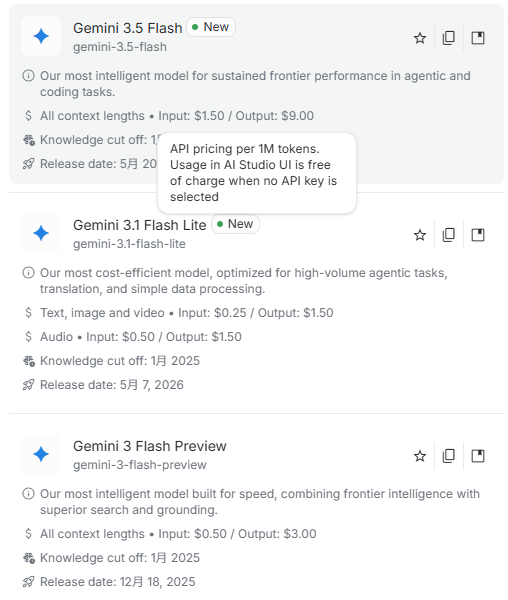Open Gemini 3 Flash Preview panel icon
Viewport: 508px width, 600px height.
tap(478, 456)
